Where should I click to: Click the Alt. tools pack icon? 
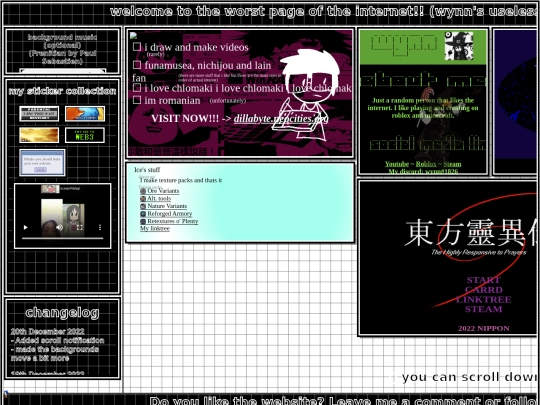pos(143,199)
